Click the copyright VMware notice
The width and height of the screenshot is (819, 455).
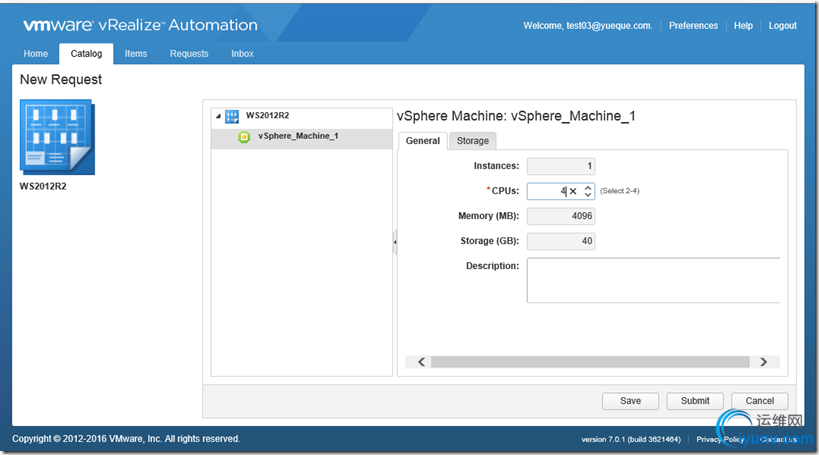coord(126,439)
